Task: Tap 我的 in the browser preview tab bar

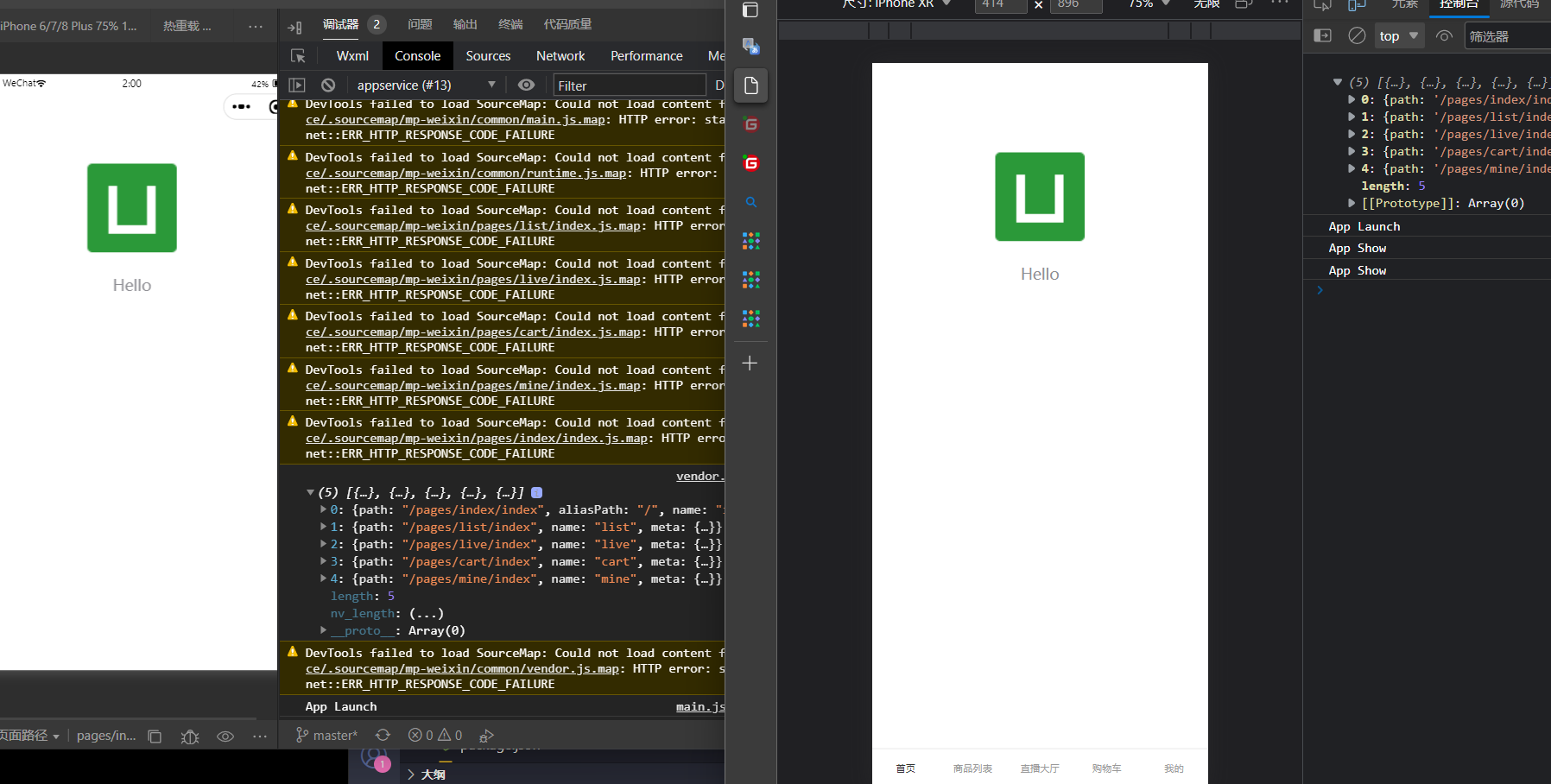Action: tap(1174, 768)
